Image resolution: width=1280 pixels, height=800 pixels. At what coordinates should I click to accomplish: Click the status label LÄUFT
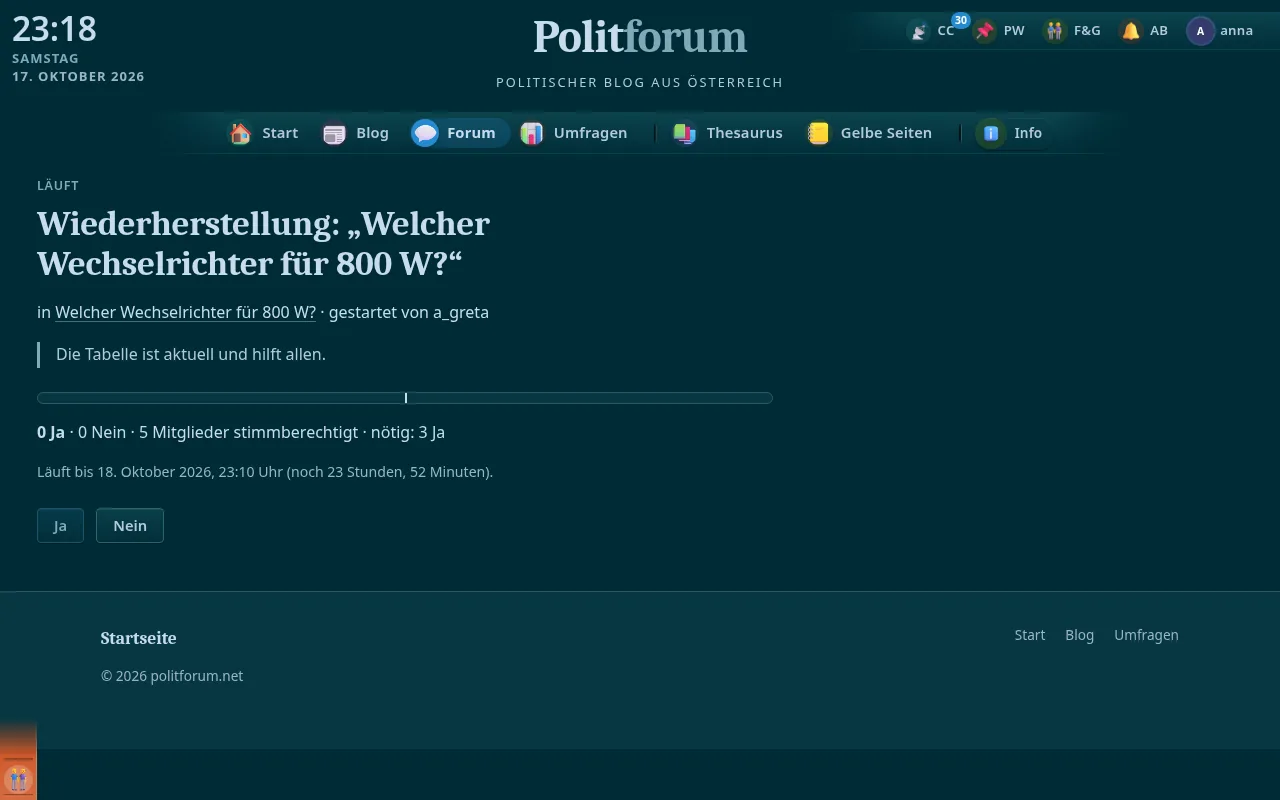(x=58, y=185)
